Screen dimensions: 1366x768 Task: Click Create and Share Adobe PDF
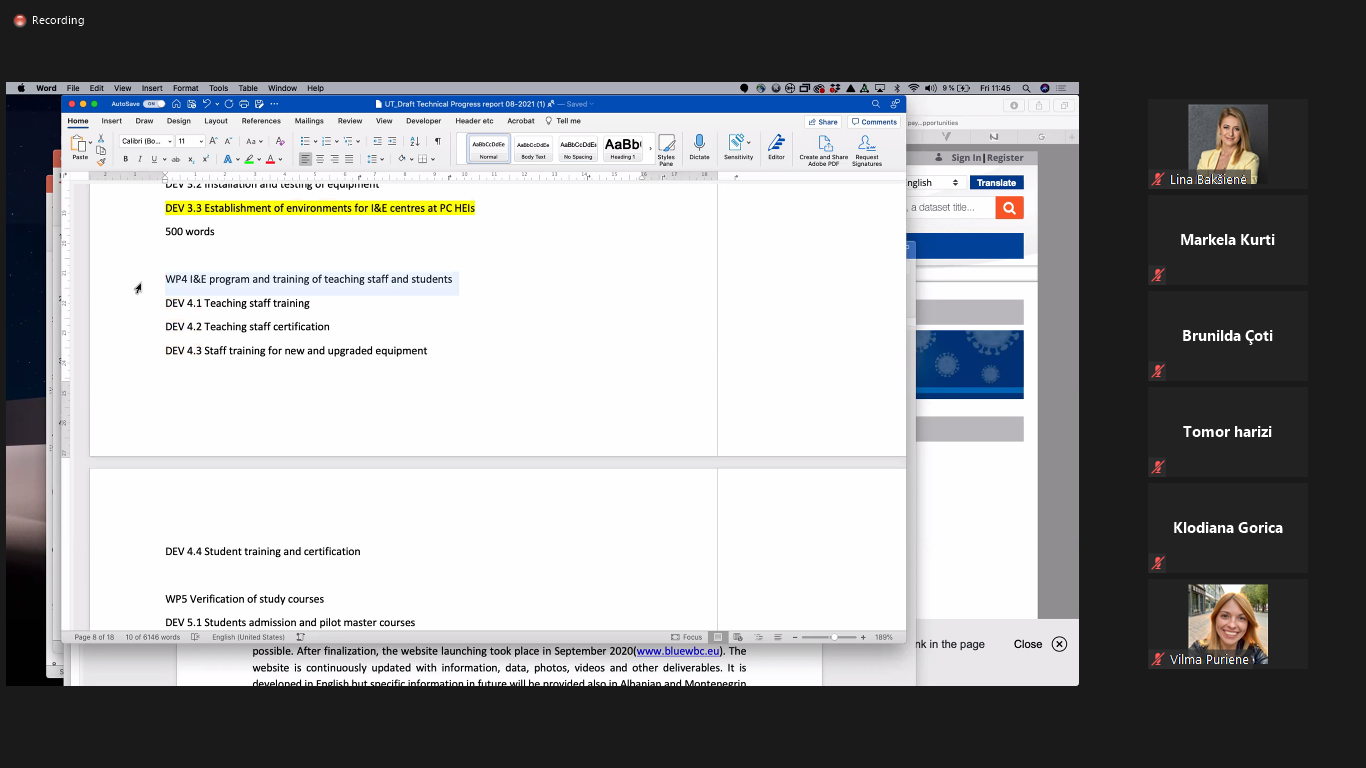[x=823, y=150]
